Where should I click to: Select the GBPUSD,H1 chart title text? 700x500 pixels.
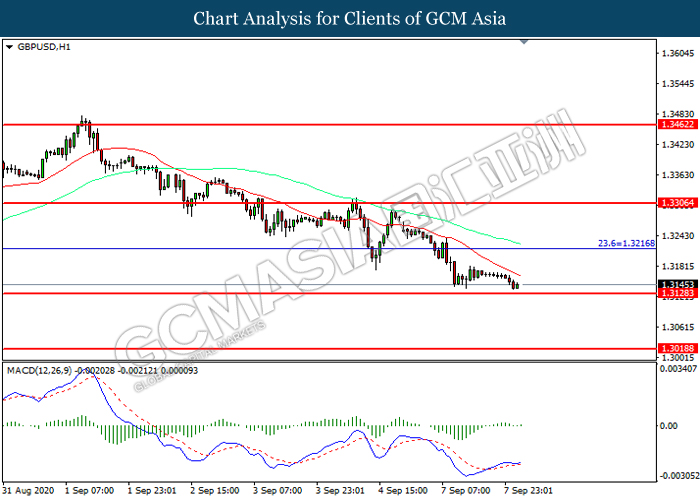44,47
